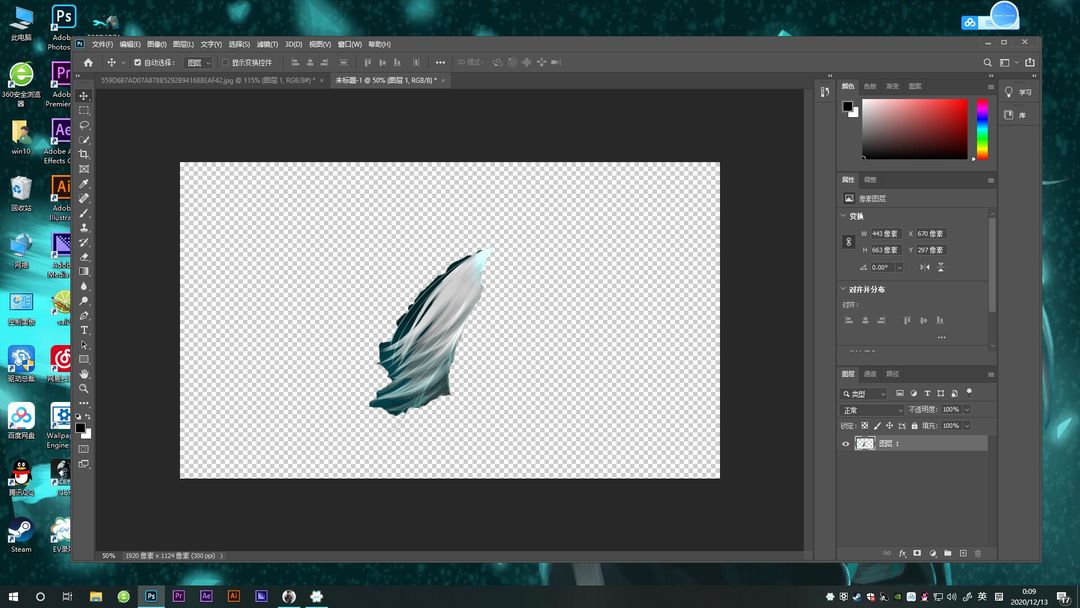1080x608 pixels.
Task: Open the blend mode 正常 dropdown
Action: 873,410
